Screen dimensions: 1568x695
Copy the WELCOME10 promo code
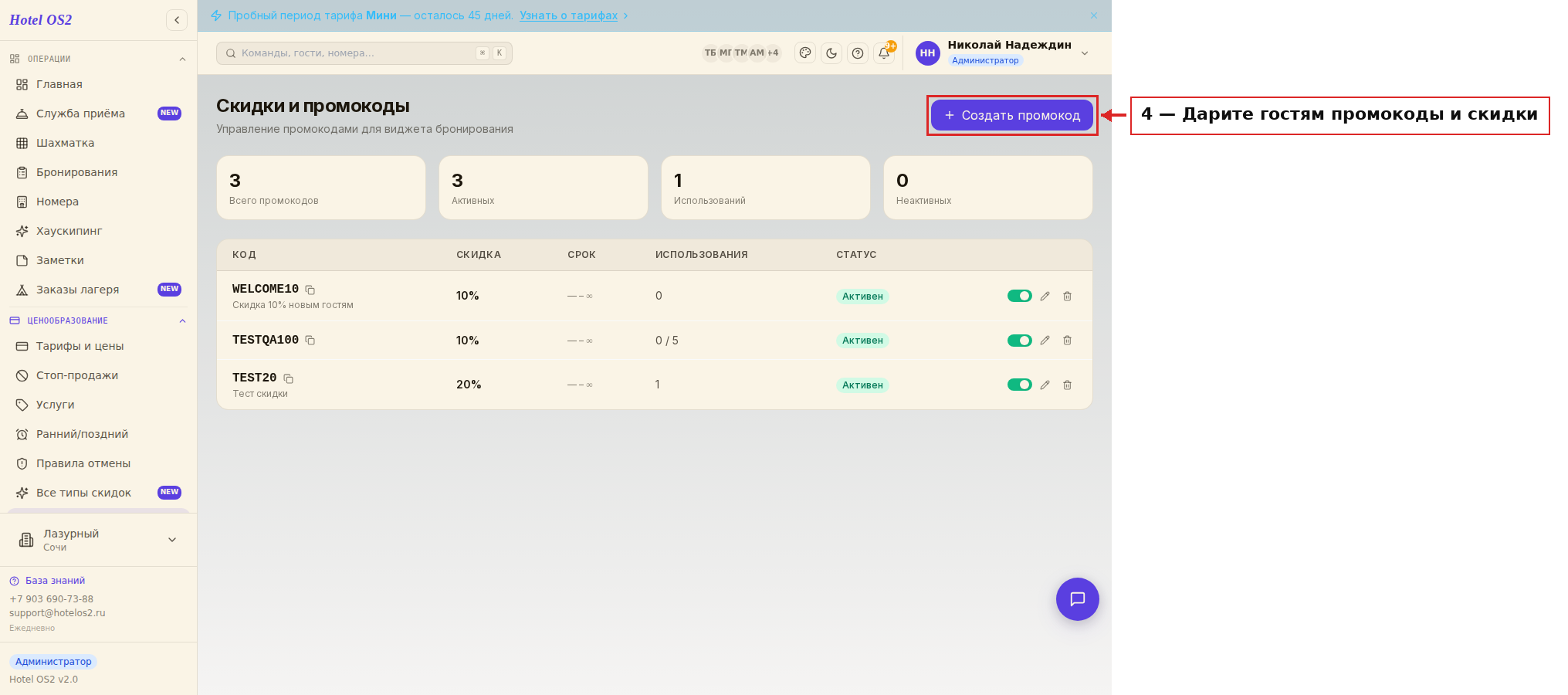coord(310,290)
